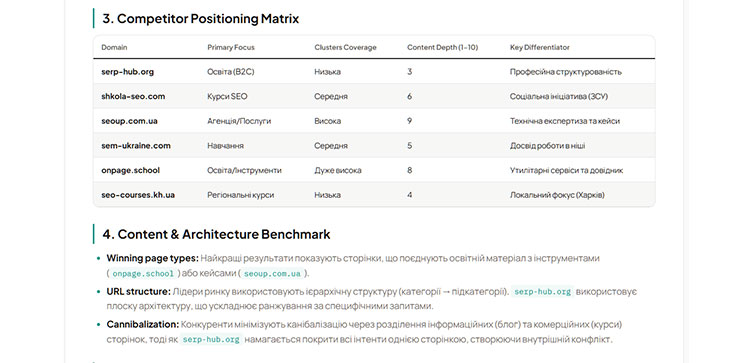This screenshot has height=363, width=752.
Task: Click Середня coverage in shkola-seo.com row
Action: click(x=331, y=96)
